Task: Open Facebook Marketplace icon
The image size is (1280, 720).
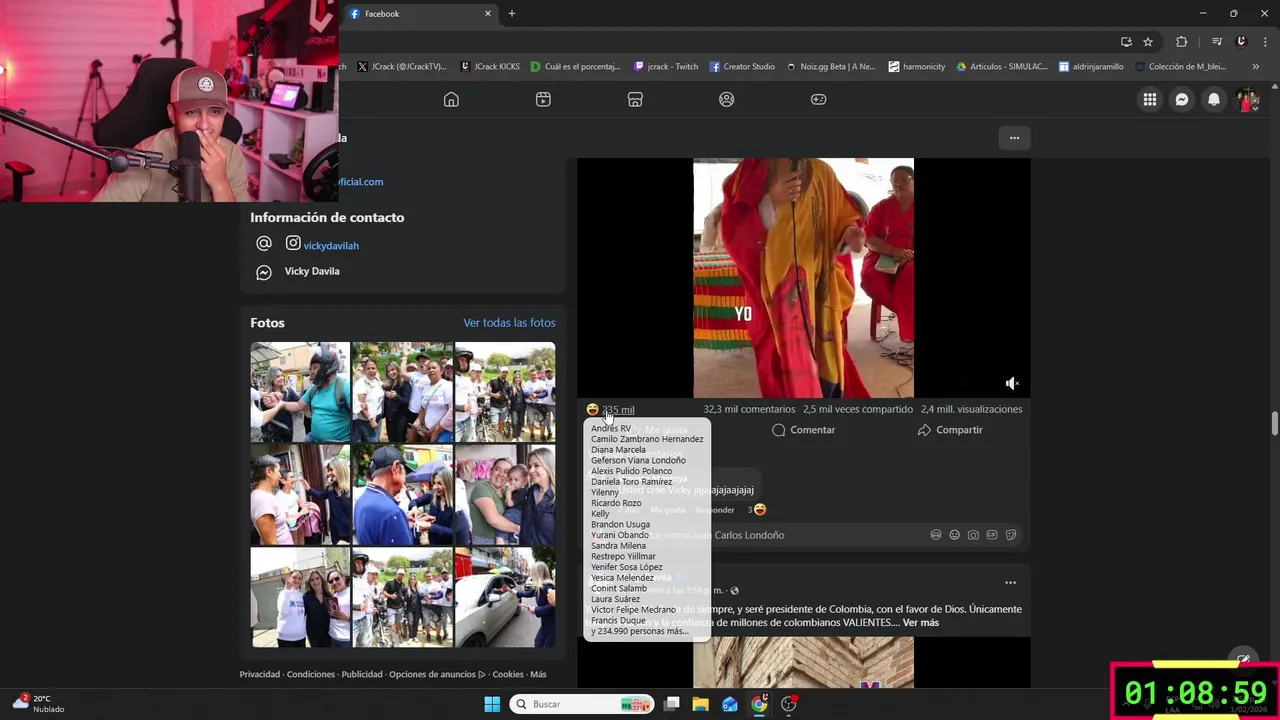Action: point(635,99)
